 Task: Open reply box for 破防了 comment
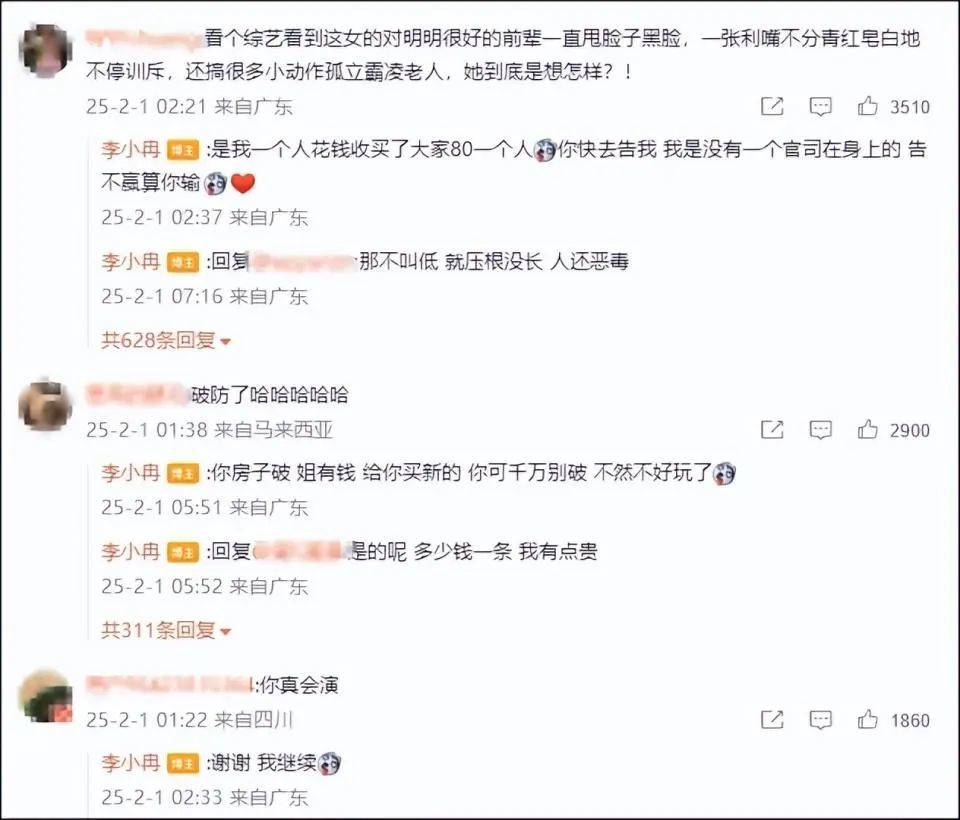[x=820, y=430]
